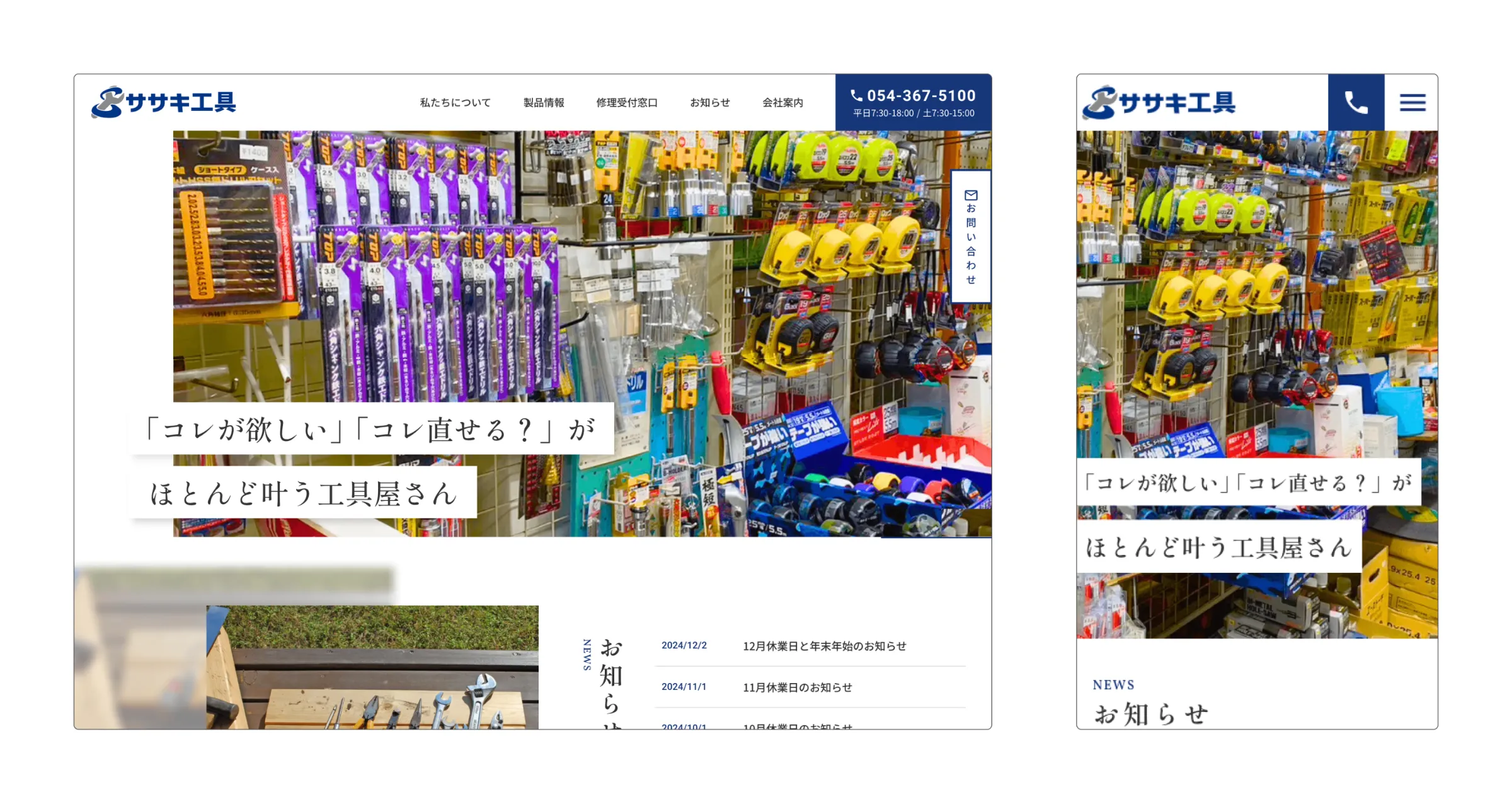1512x804 pixels.
Task: Click the vertical お問い合わせ side button
Action: (x=971, y=243)
